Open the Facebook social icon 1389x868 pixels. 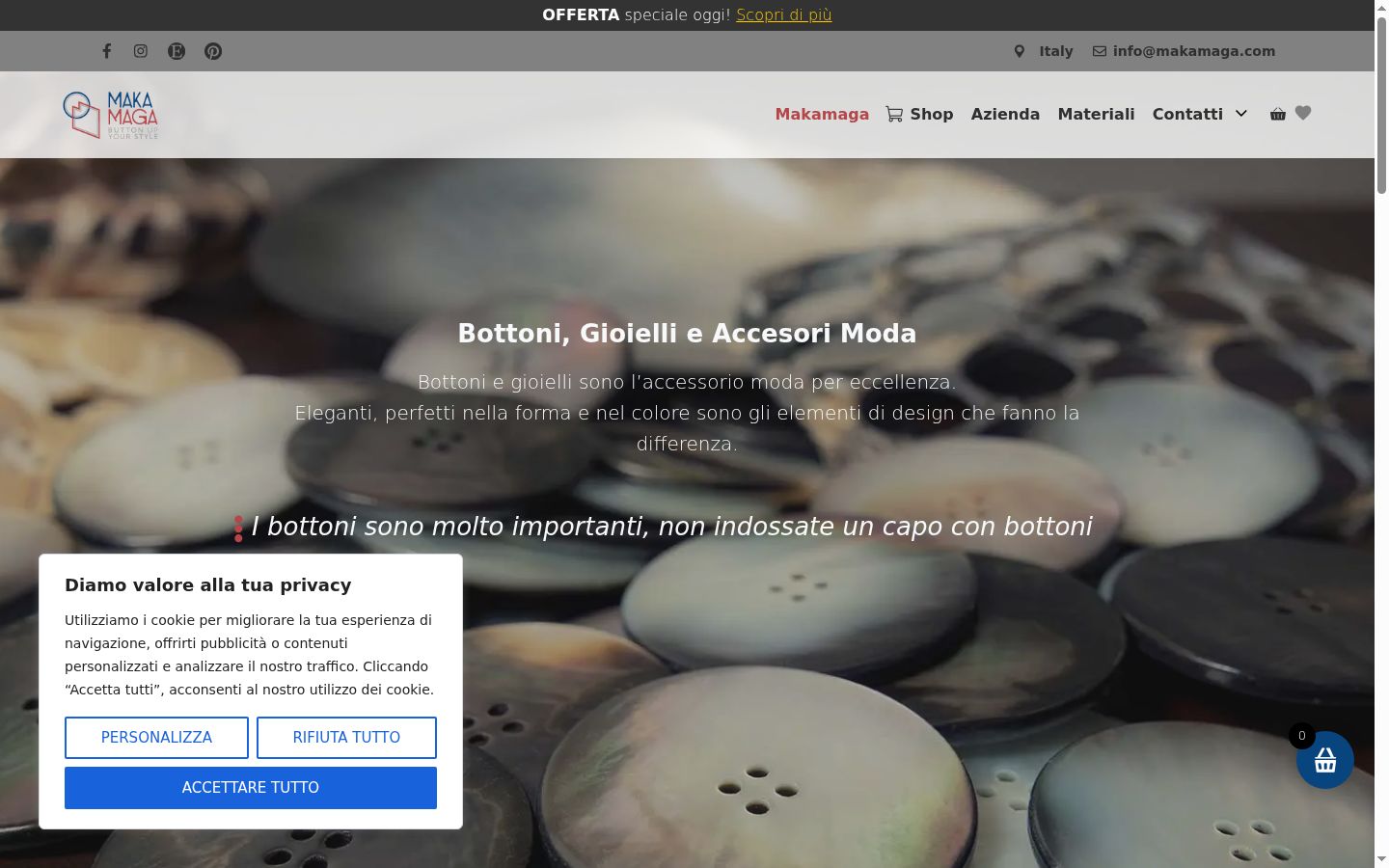[107, 51]
